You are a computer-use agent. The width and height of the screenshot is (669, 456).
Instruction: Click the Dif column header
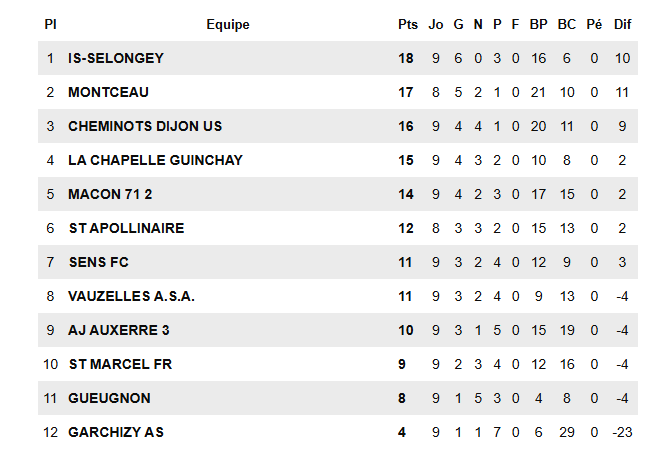pos(622,24)
